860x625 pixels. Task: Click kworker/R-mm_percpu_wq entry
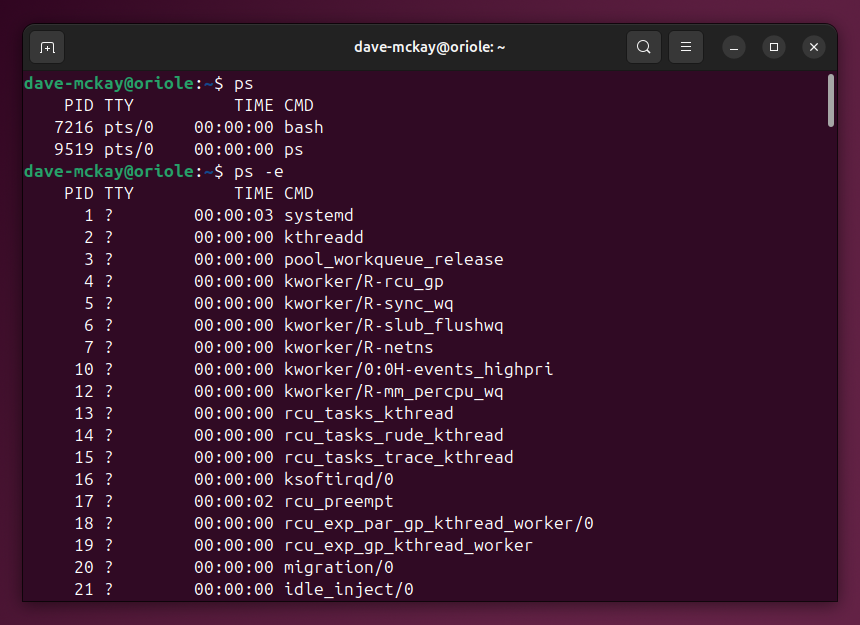coord(393,391)
